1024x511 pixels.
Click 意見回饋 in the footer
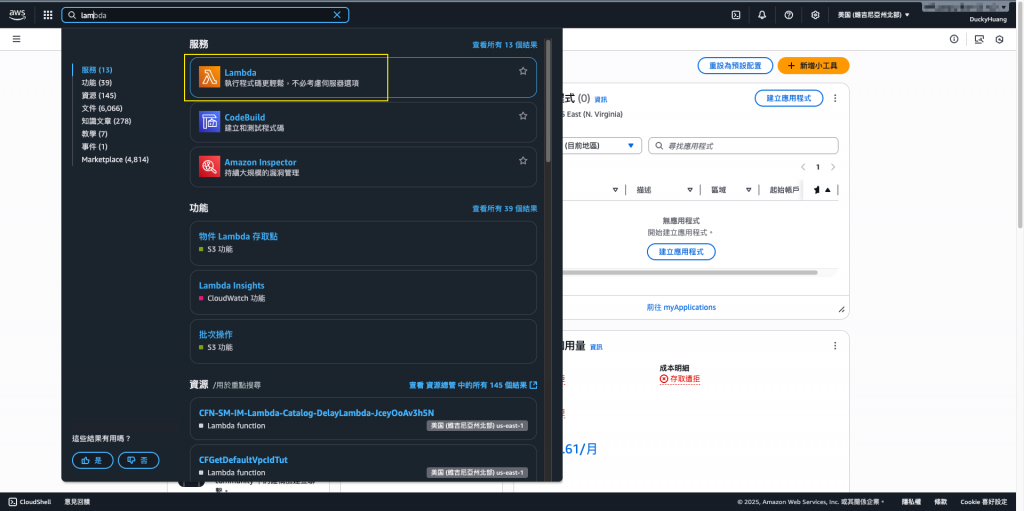tap(77, 502)
